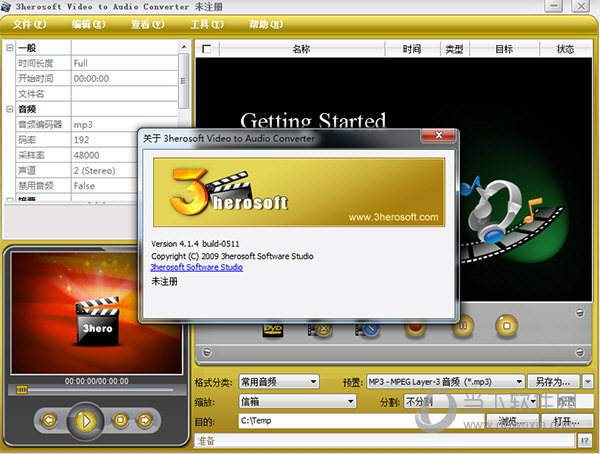The height and width of the screenshot is (454, 600).
Task: Pause conversion with the yellow pause button
Action: tap(463, 327)
